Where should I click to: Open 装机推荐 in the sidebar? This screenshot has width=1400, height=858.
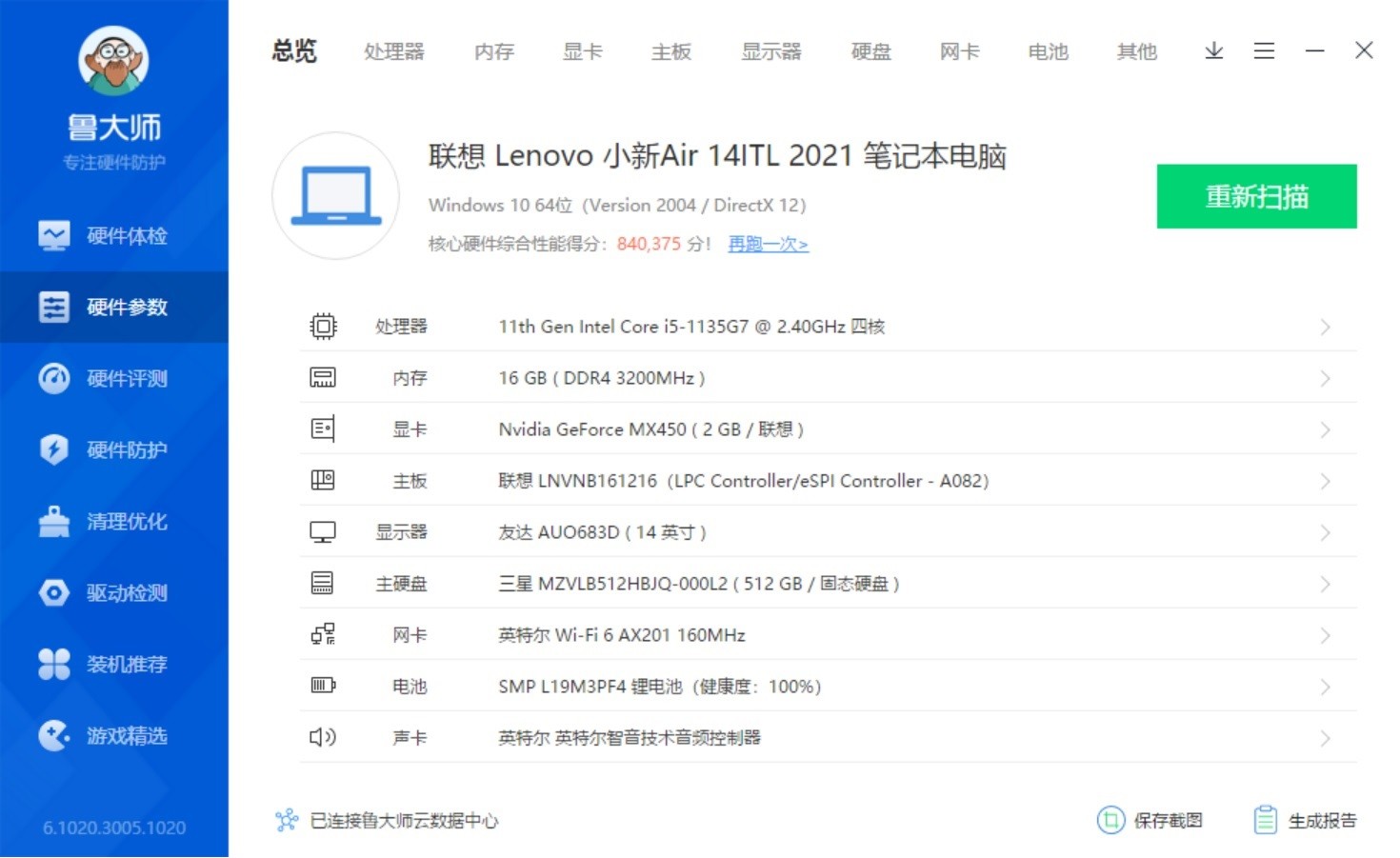(x=114, y=664)
